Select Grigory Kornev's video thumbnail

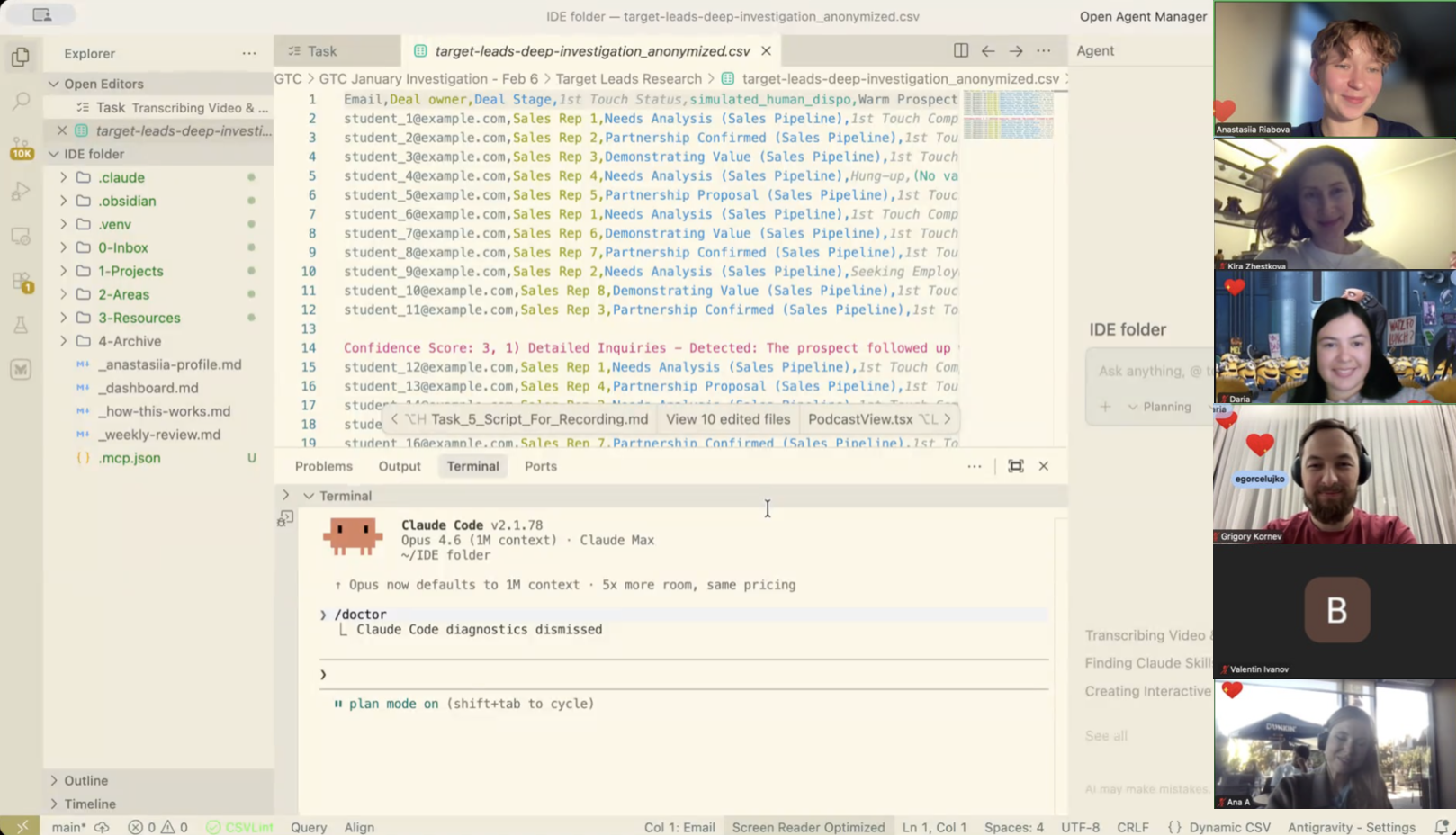coord(1335,473)
